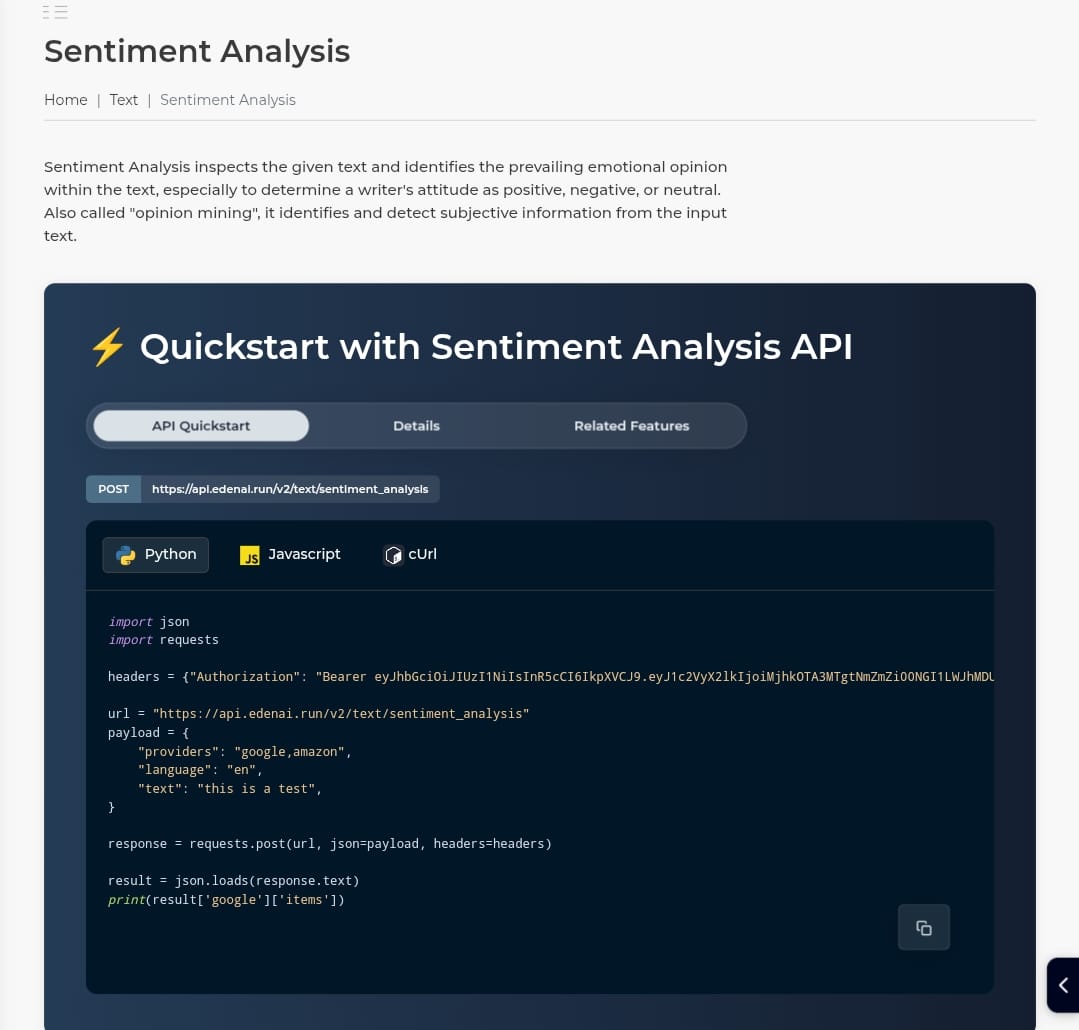Click the Javascript JS icon
This screenshot has height=1030, width=1079.
[249, 555]
